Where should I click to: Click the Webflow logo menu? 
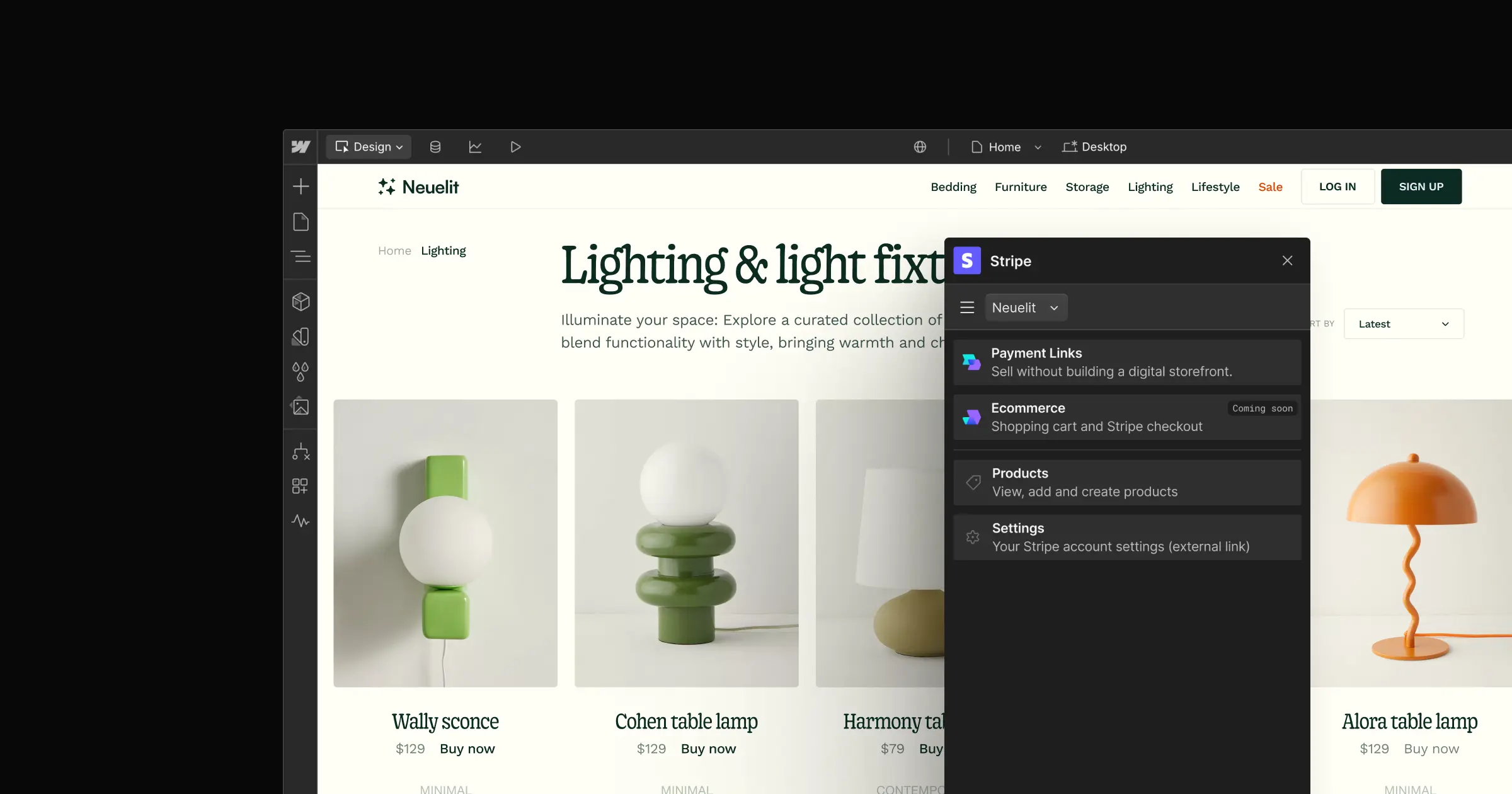coord(301,147)
